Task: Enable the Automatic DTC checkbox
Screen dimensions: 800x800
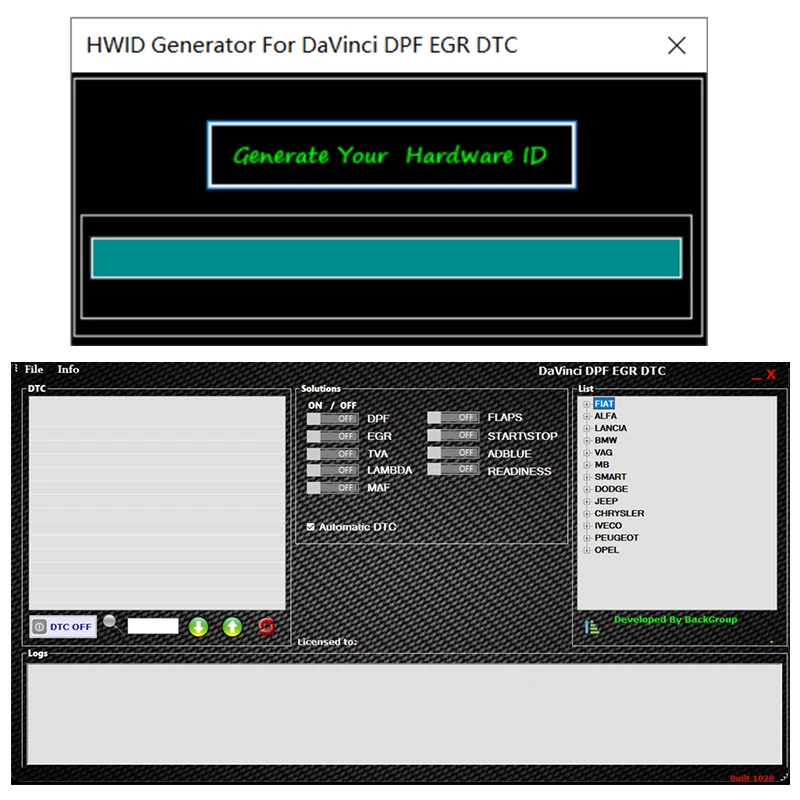Action: point(311,526)
